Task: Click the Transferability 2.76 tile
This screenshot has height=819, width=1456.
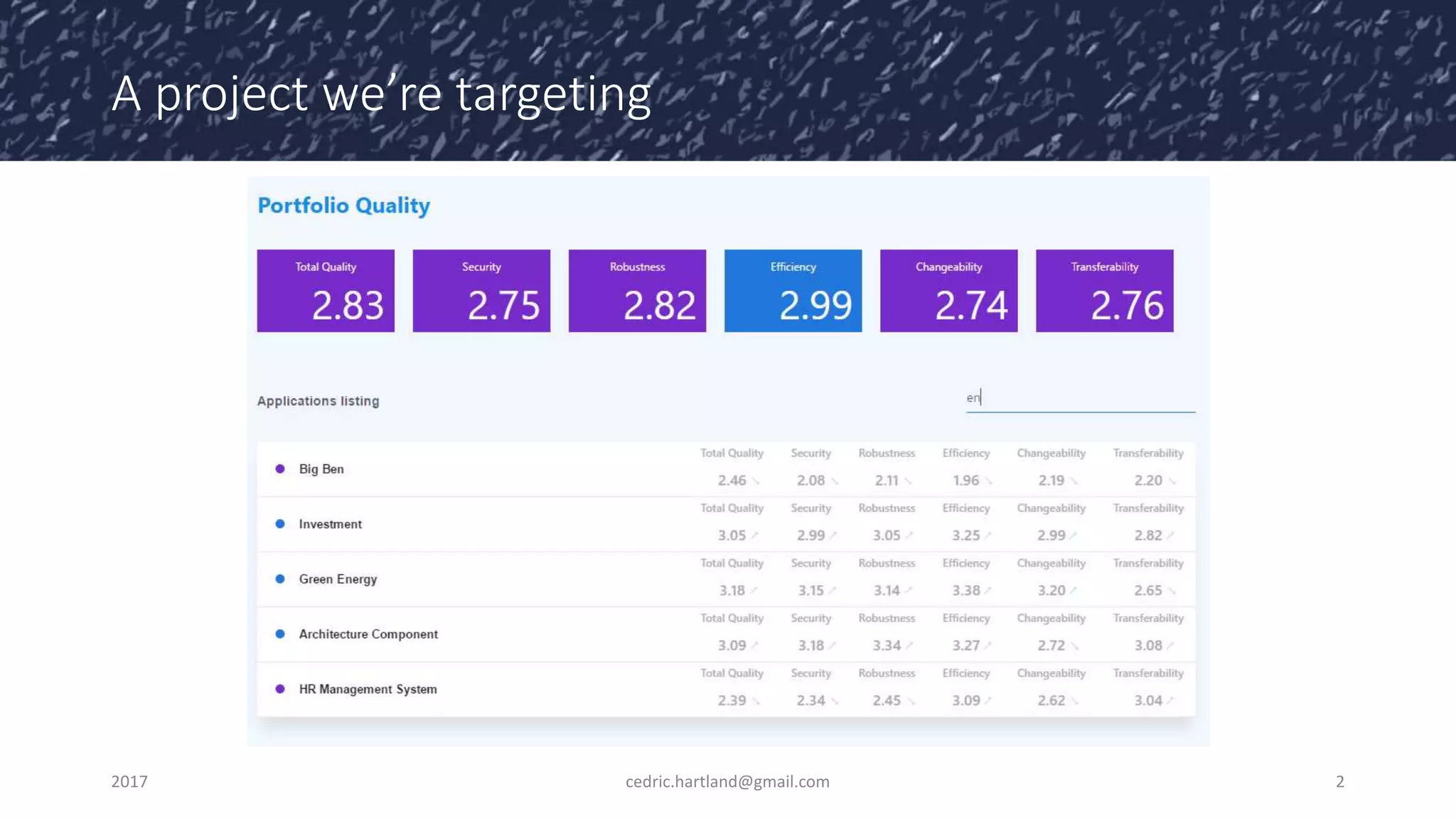Action: 1104,291
